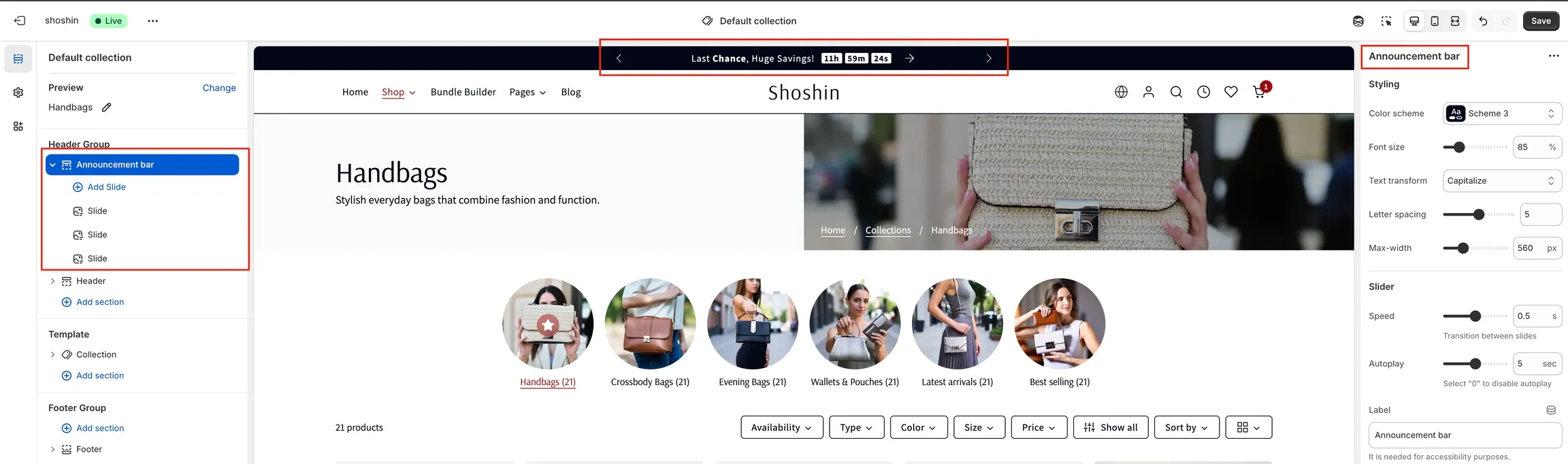The height and width of the screenshot is (464, 1568).
Task: Switch to mobile preview icon
Action: coord(1435,21)
